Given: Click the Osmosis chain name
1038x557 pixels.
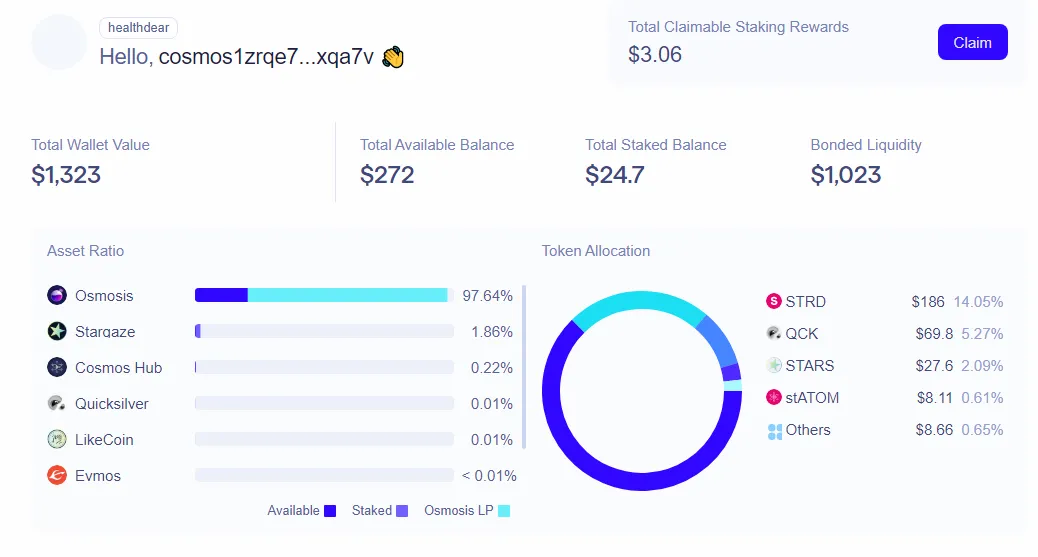Looking at the screenshot, I should tap(104, 296).
